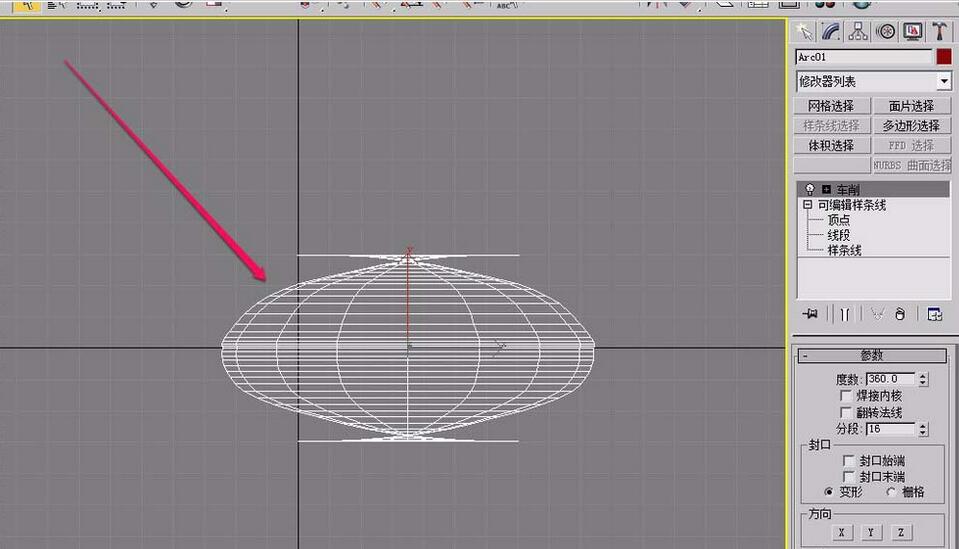
Task: Collapse the 可编辑样条线 tree node
Action: point(808,205)
